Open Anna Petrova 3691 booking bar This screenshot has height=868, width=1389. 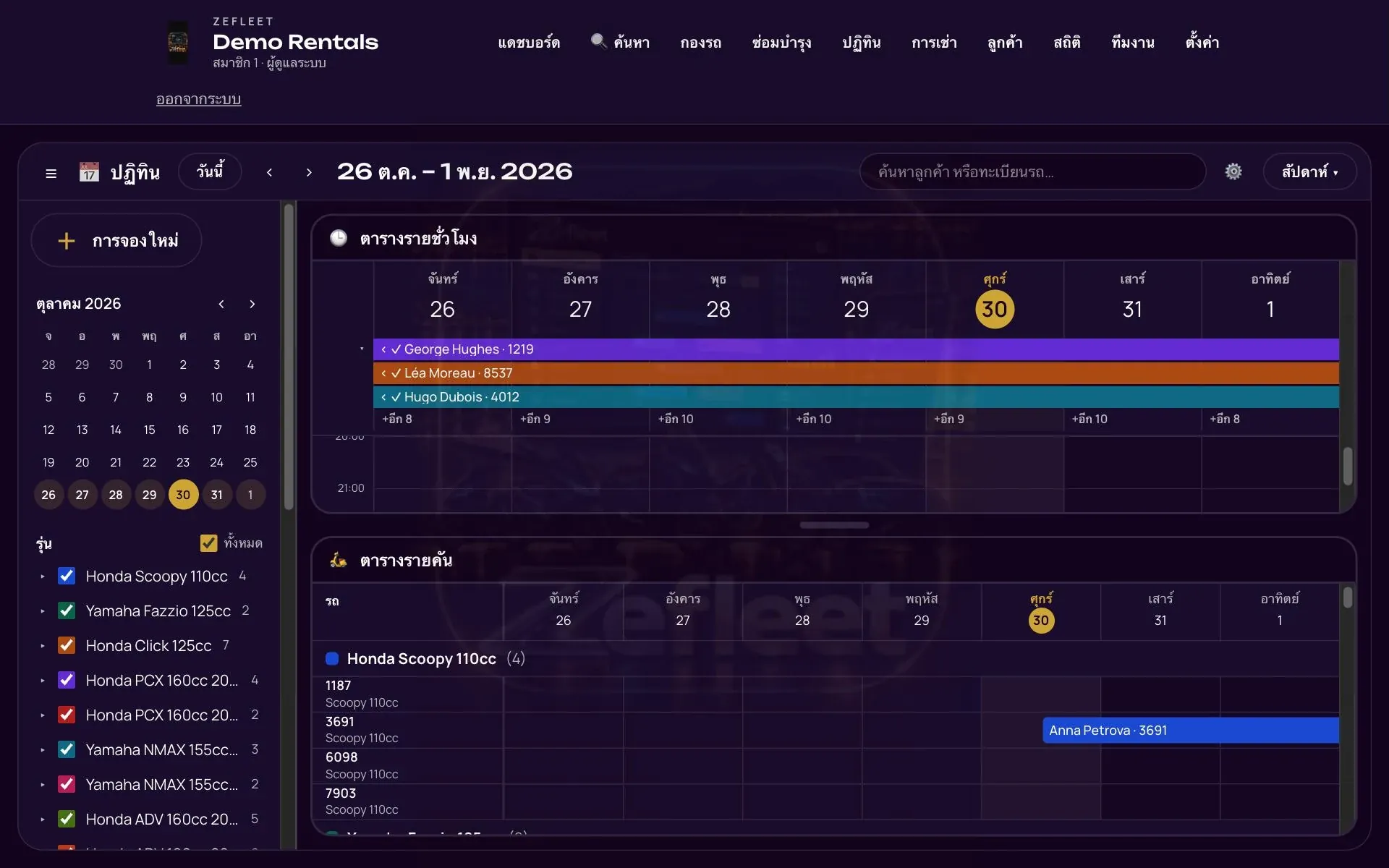(1191, 731)
